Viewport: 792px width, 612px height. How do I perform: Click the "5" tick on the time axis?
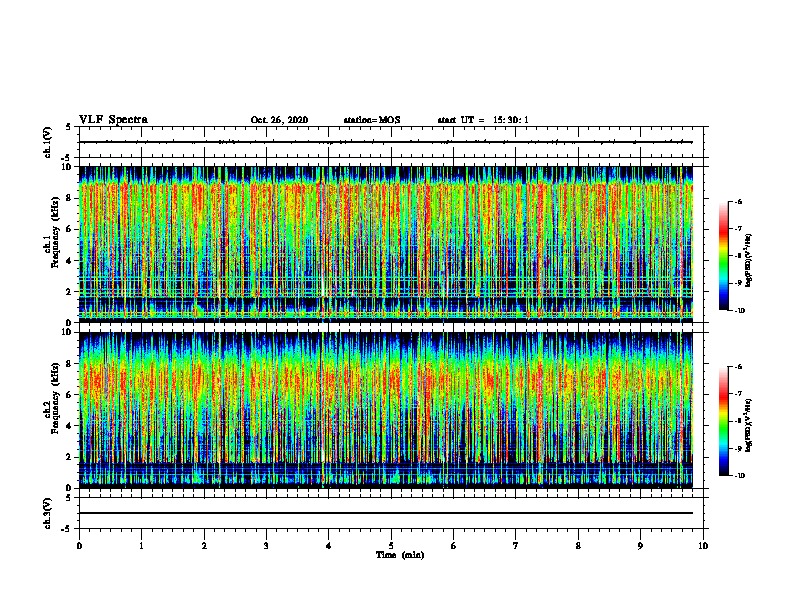click(391, 546)
